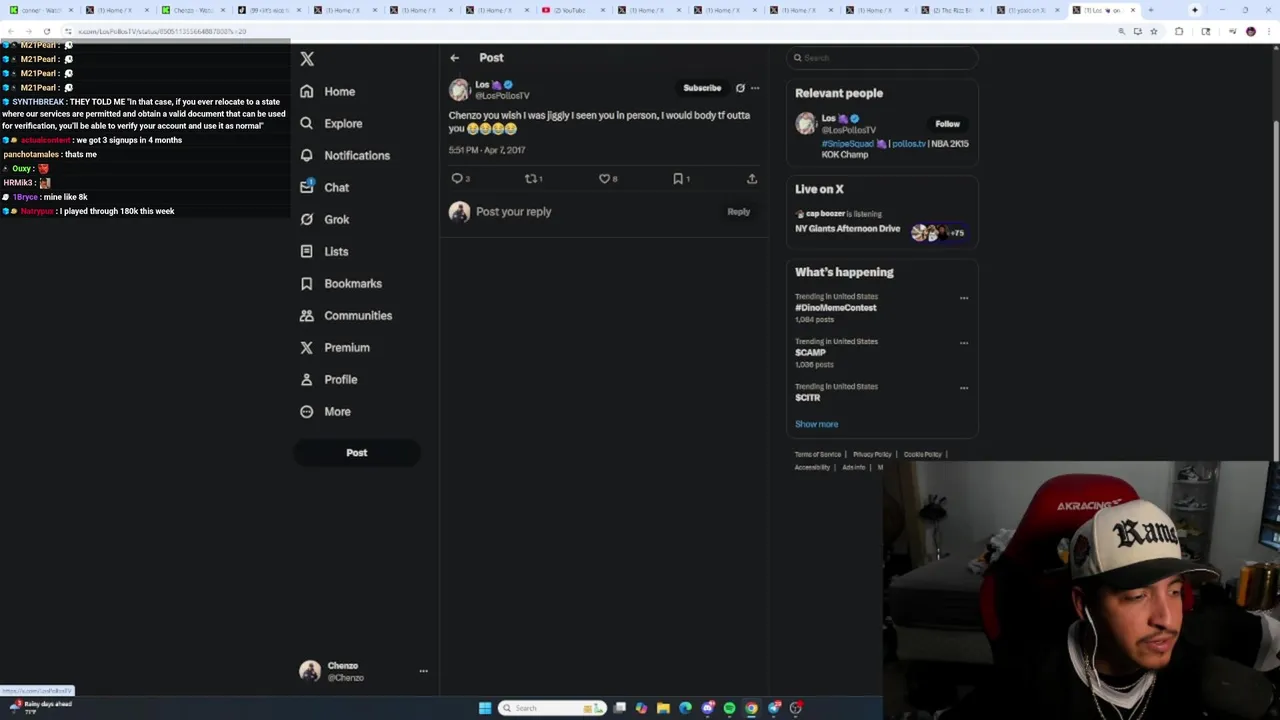Screen dimensions: 1280x720
Task: Open File Explorer from the taskbar
Action: pyautogui.click(x=663, y=708)
